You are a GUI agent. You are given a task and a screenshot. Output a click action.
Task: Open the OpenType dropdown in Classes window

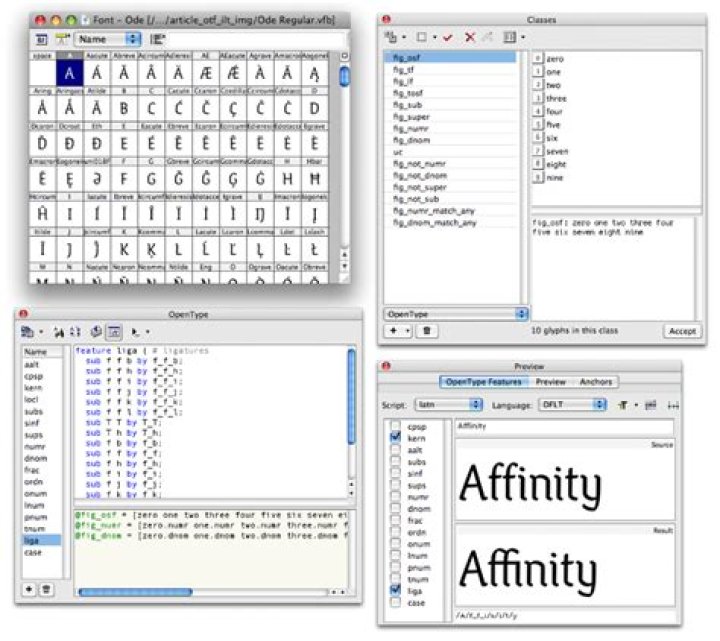tap(456, 314)
